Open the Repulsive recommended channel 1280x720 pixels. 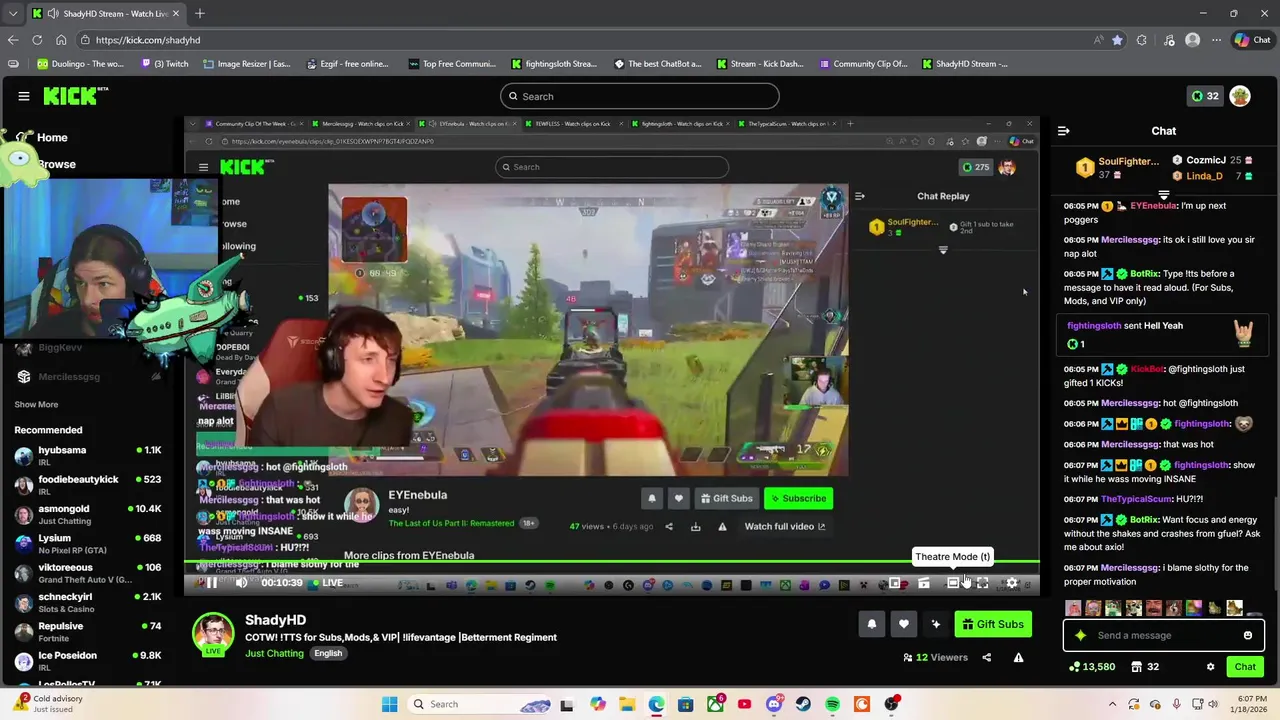pyautogui.click(x=88, y=631)
